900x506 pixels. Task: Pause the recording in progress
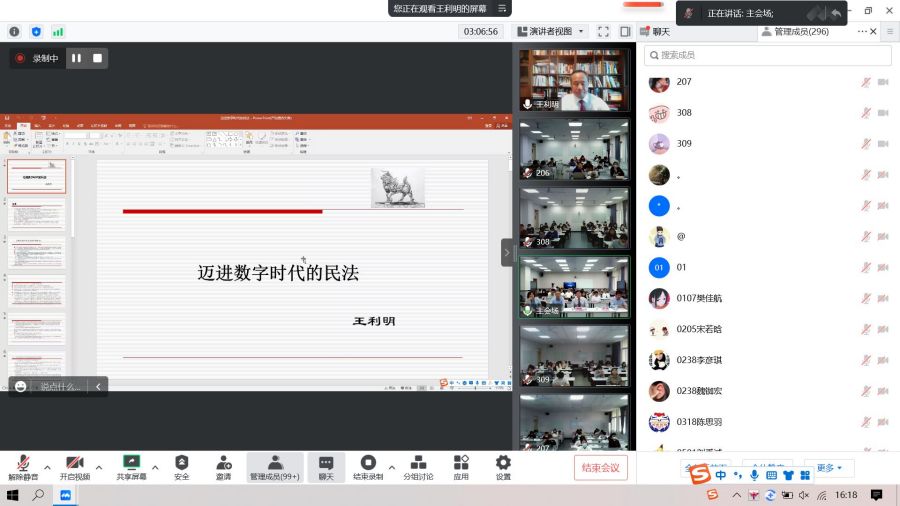[76, 58]
